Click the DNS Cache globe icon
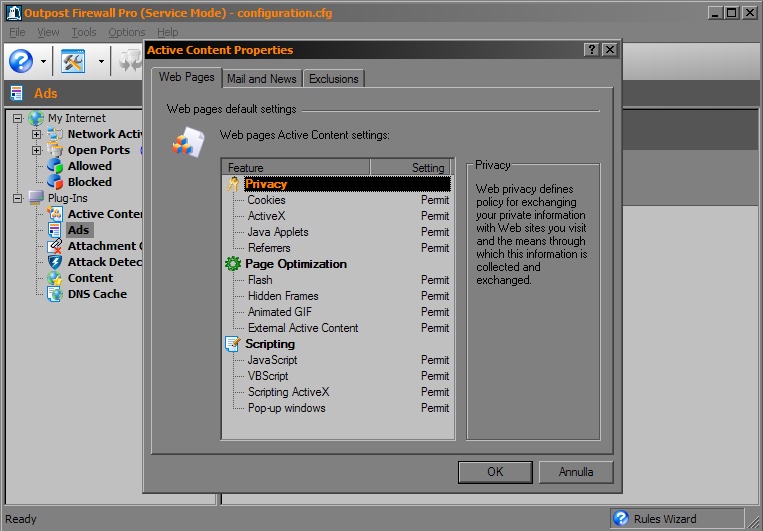The width and height of the screenshot is (763, 531). click(x=55, y=294)
